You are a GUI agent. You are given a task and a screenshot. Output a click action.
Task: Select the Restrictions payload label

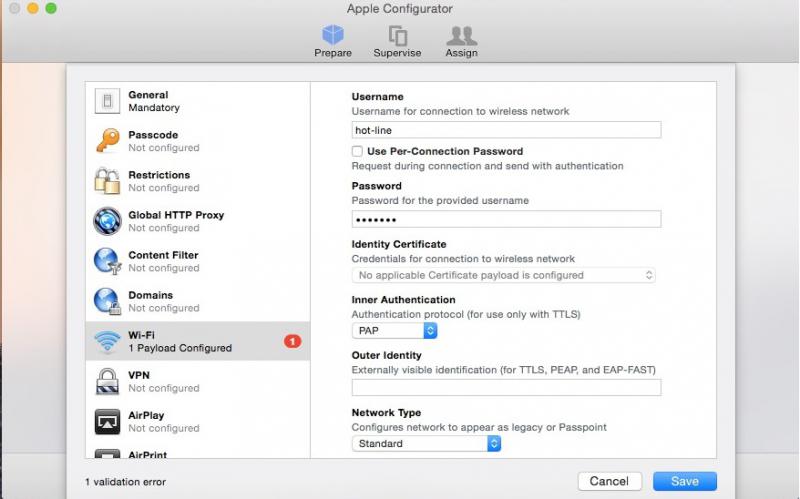[x=159, y=175]
